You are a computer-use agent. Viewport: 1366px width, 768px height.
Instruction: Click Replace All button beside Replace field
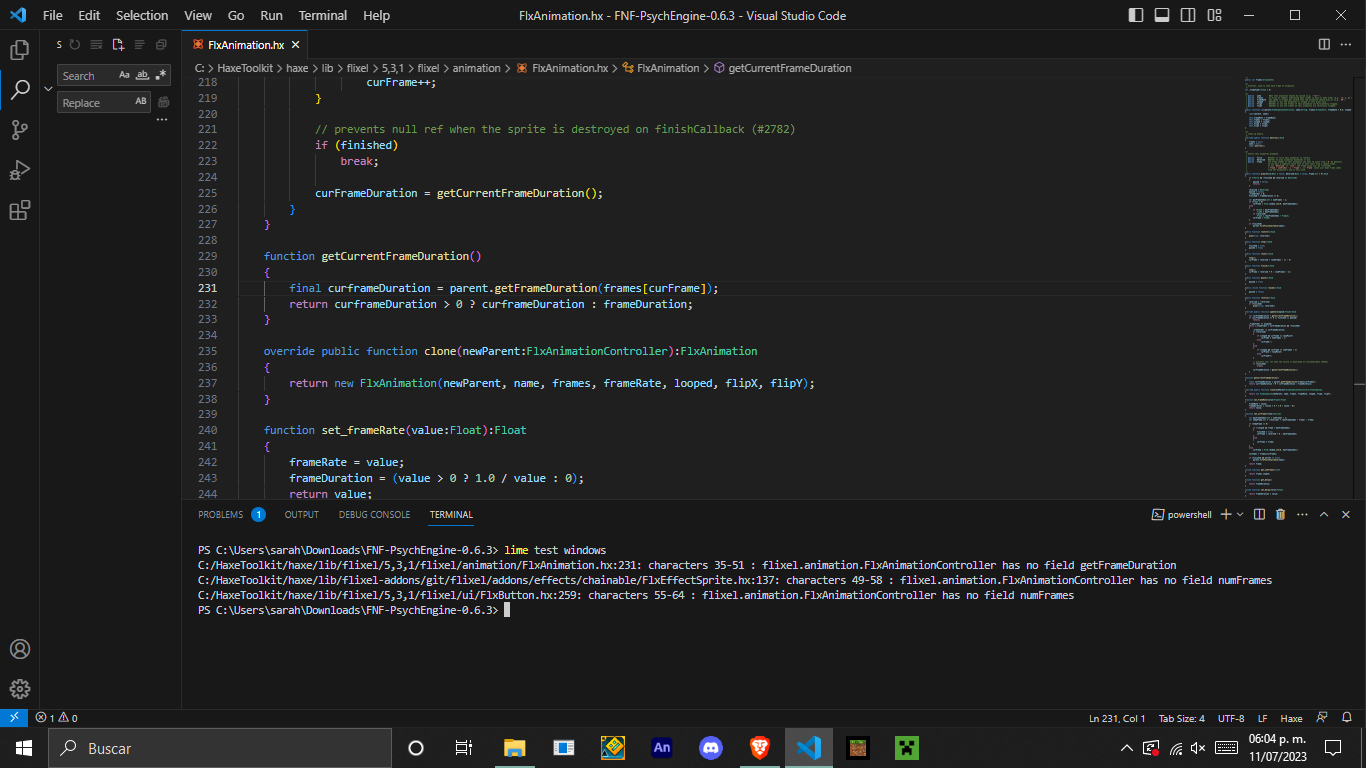[x=163, y=102]
